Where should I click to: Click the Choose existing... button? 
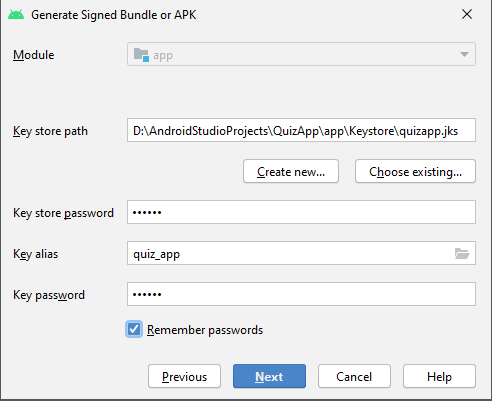(415, 171)
